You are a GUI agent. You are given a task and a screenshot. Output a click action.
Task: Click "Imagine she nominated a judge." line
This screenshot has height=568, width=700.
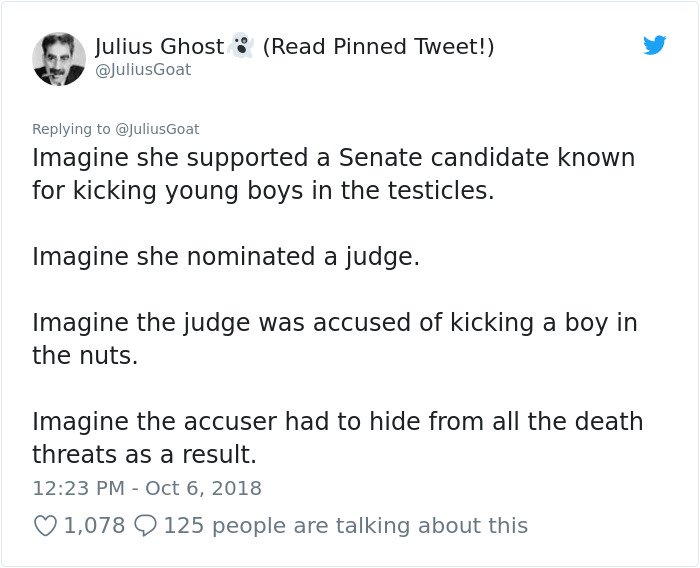click(226, 256)
